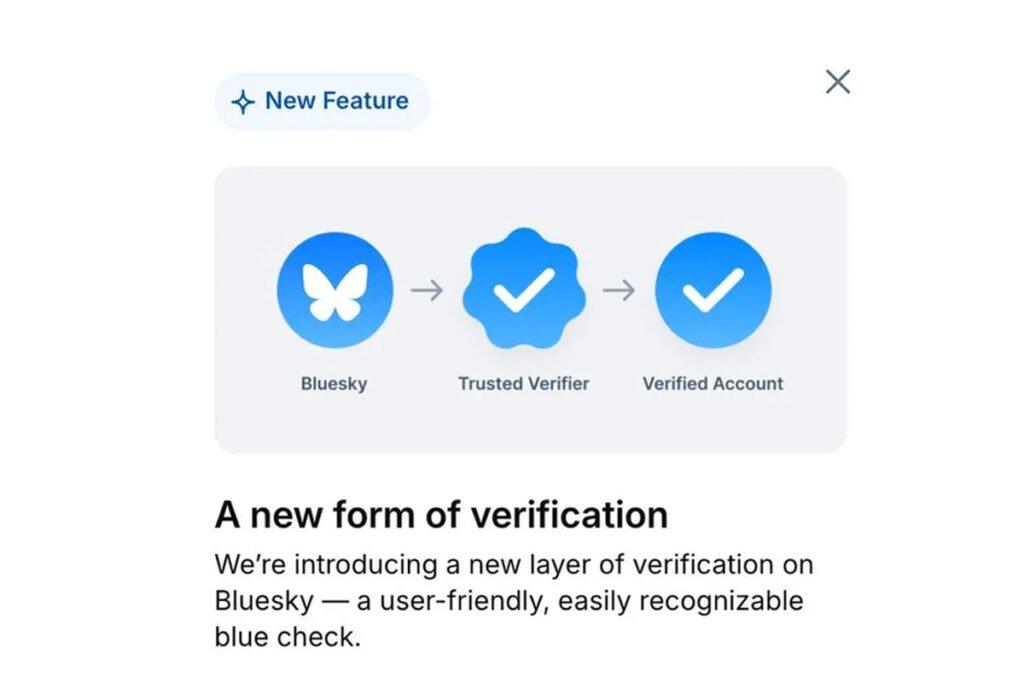Click the white butterfly inside the blue circle
The width and height of the screenshot is (1024, 683).
click(335, 289)
